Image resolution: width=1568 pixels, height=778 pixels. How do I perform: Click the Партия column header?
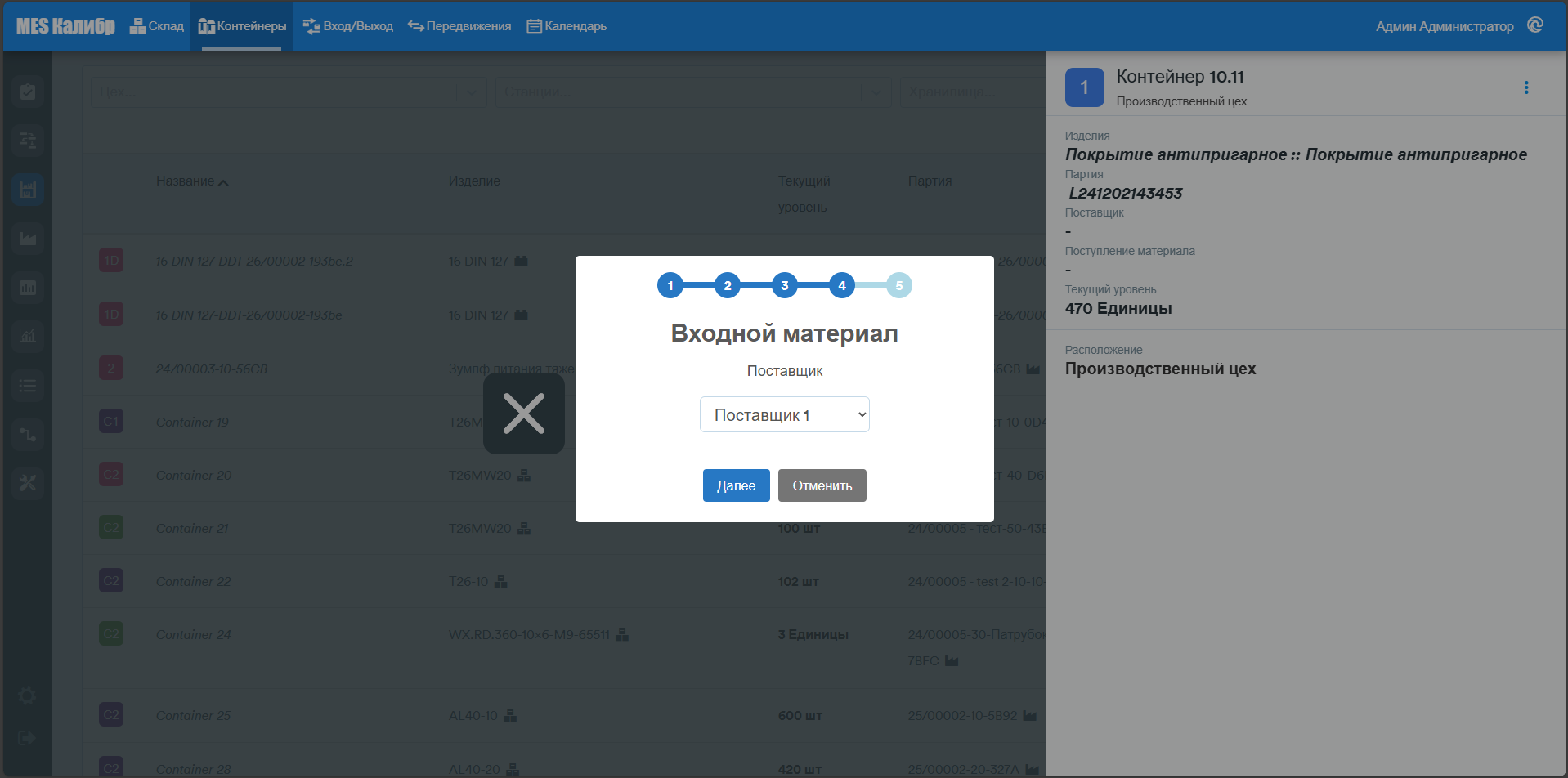pos(930,181)
